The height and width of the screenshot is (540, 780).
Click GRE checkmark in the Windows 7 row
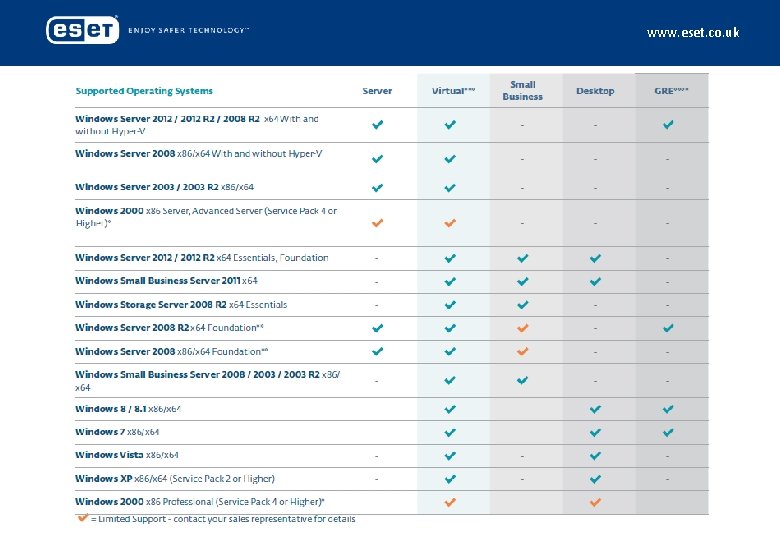(668, 432)
